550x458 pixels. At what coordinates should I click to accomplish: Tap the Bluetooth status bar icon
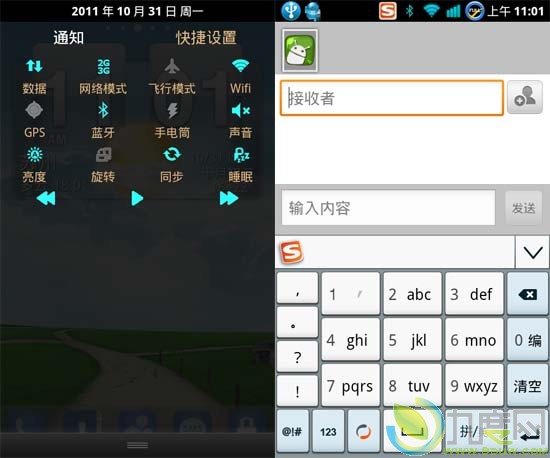[x=409, y=11]
